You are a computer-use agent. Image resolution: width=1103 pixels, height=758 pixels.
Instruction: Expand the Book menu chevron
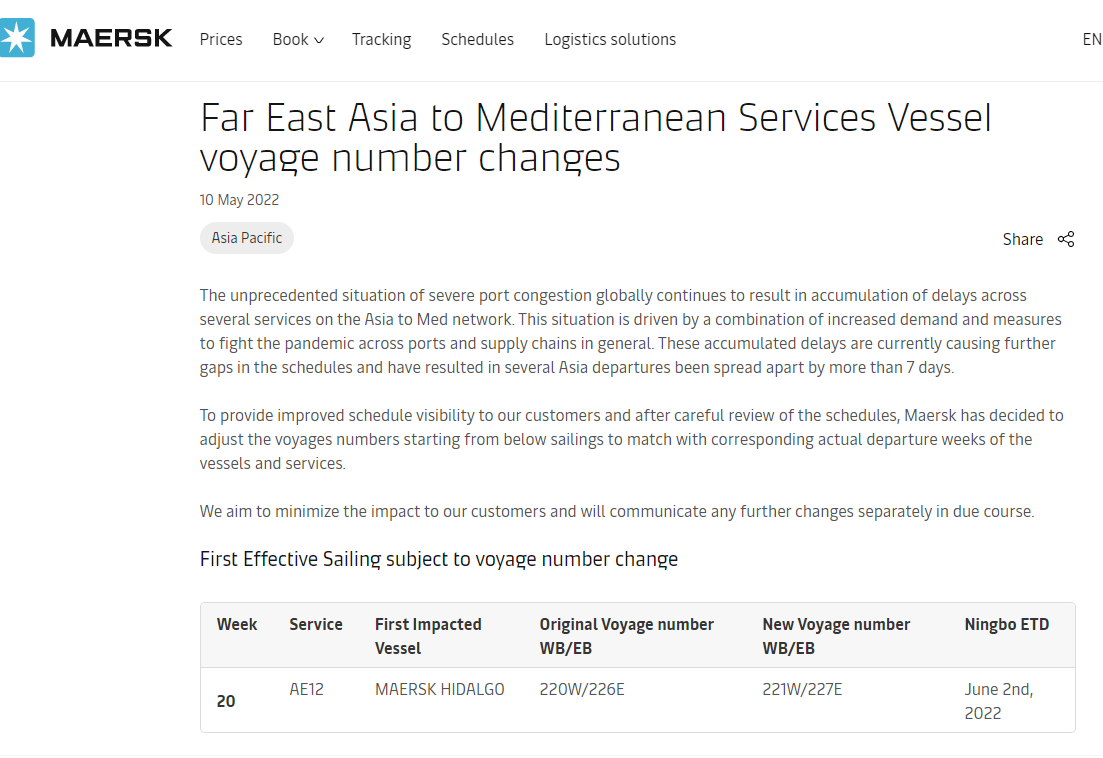[319, 40]
